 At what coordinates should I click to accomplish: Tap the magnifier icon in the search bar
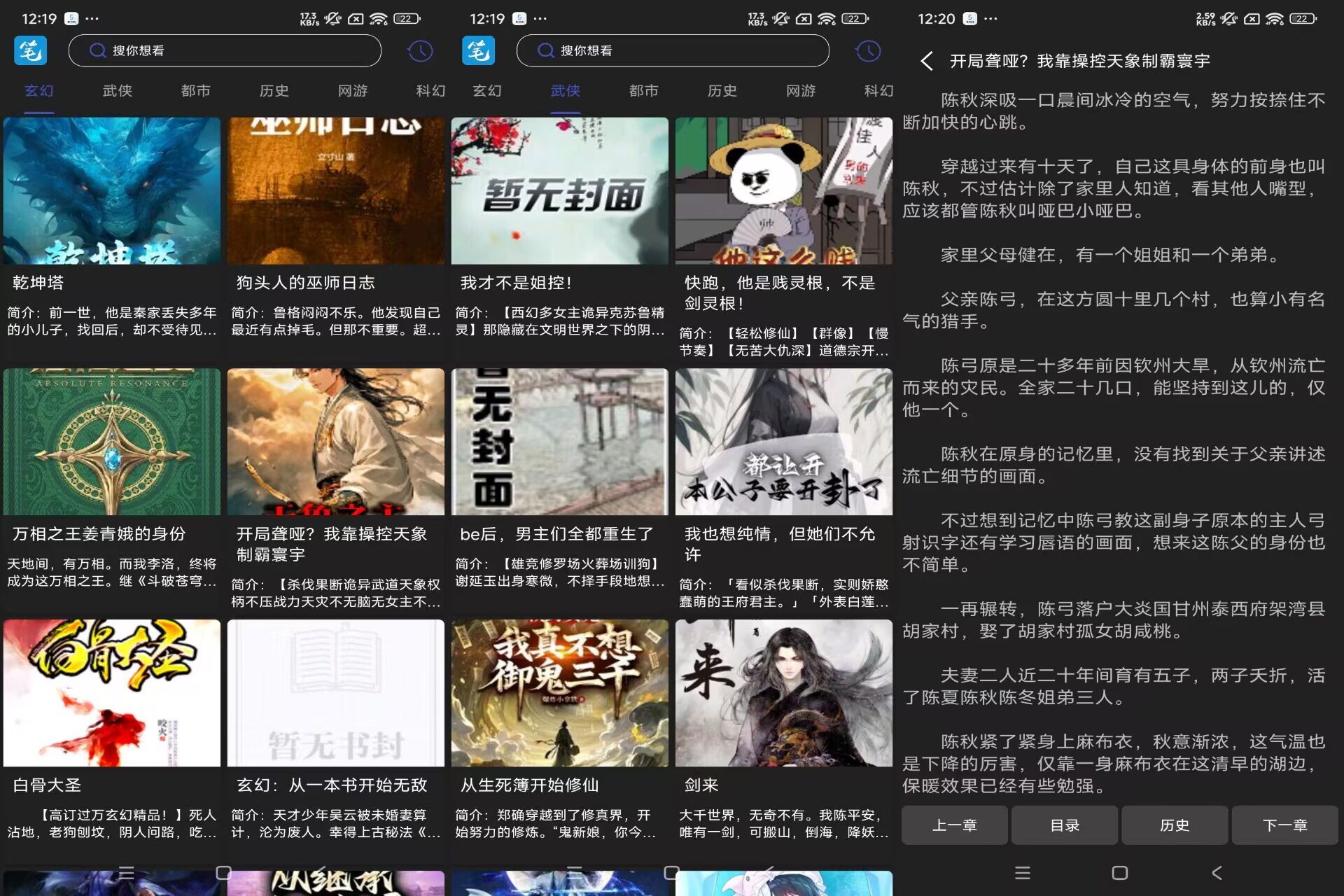pos(99,50)
